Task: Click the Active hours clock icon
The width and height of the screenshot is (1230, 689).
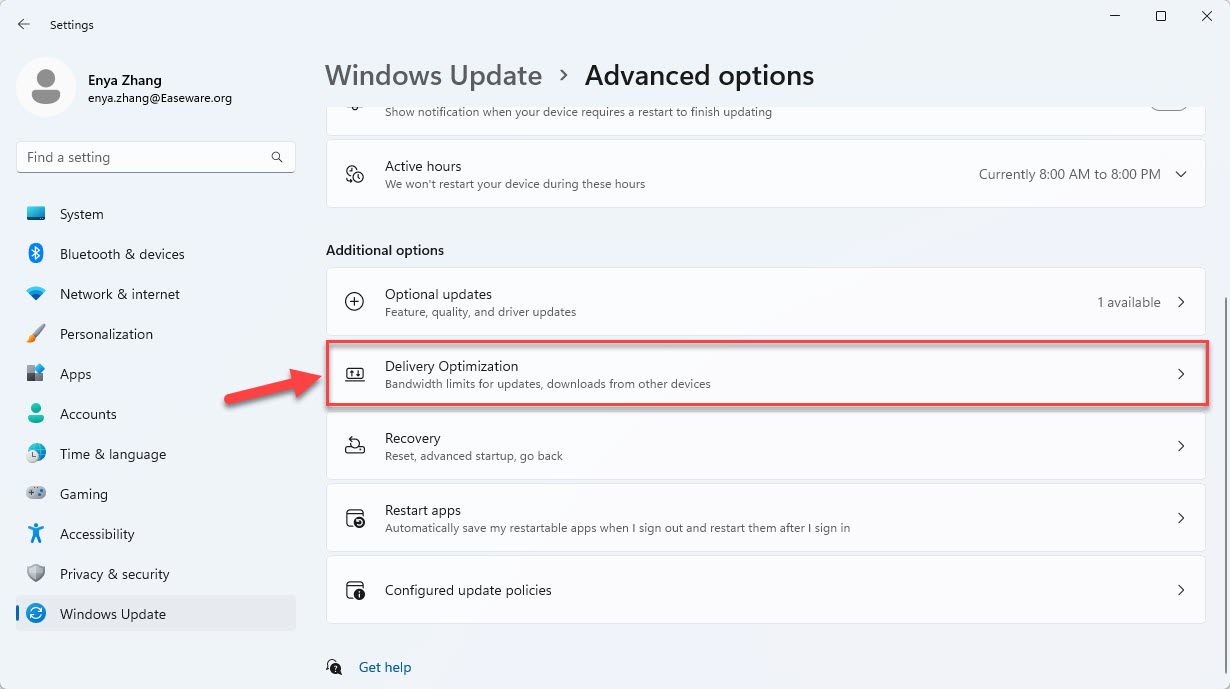Action: click(355, 174)
